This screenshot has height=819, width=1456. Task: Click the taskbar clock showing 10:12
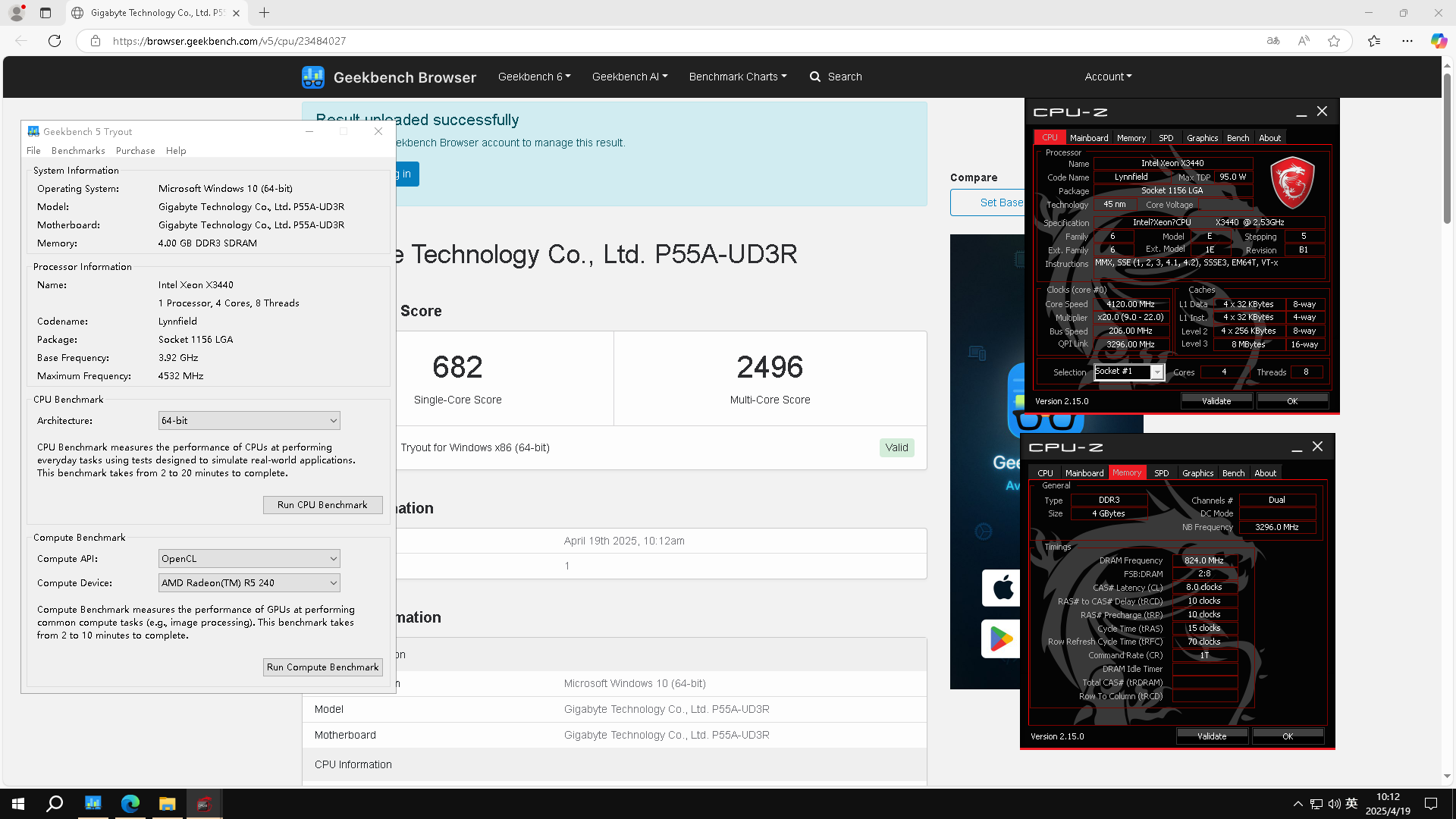[x=1388, y=804]
